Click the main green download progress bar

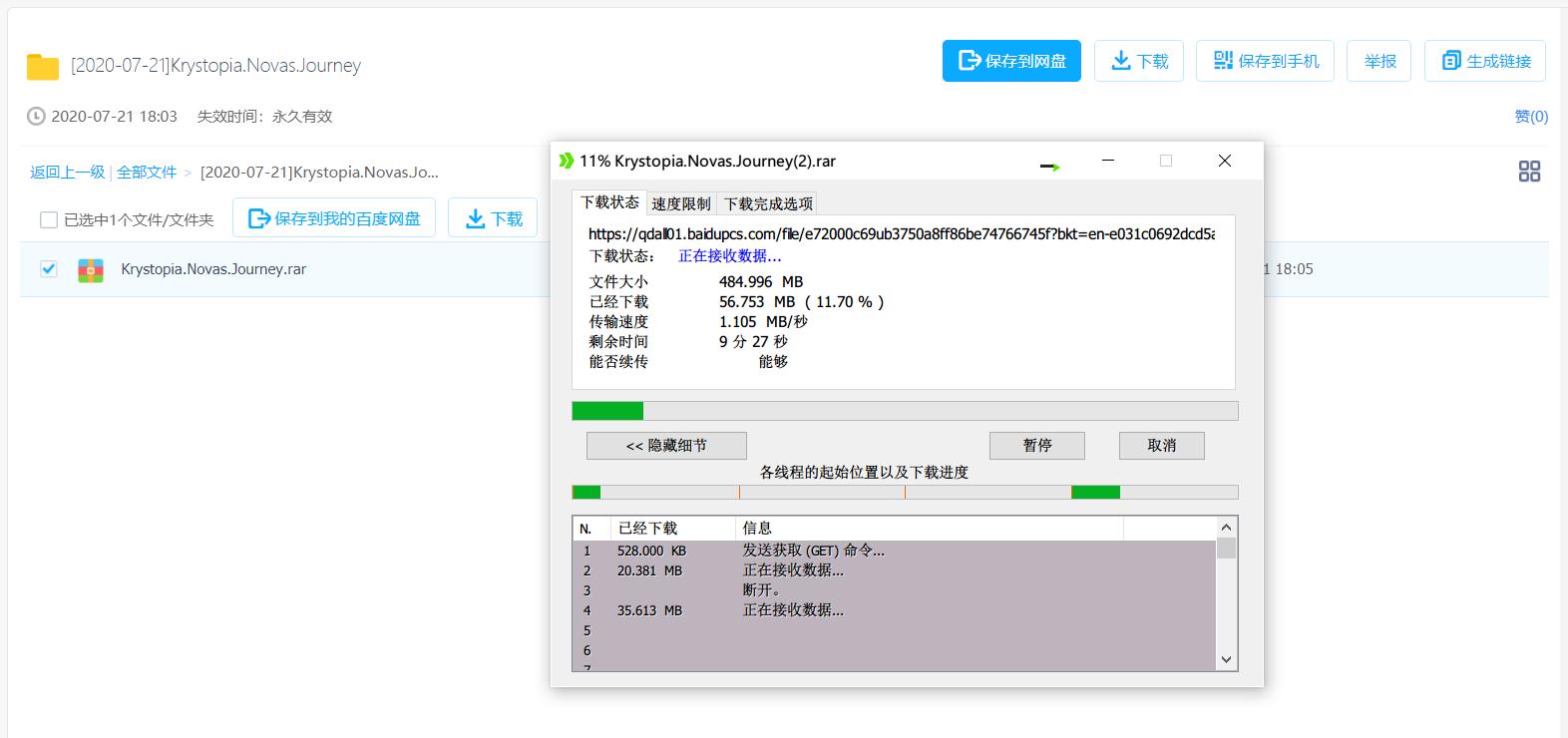click(905, 411)
